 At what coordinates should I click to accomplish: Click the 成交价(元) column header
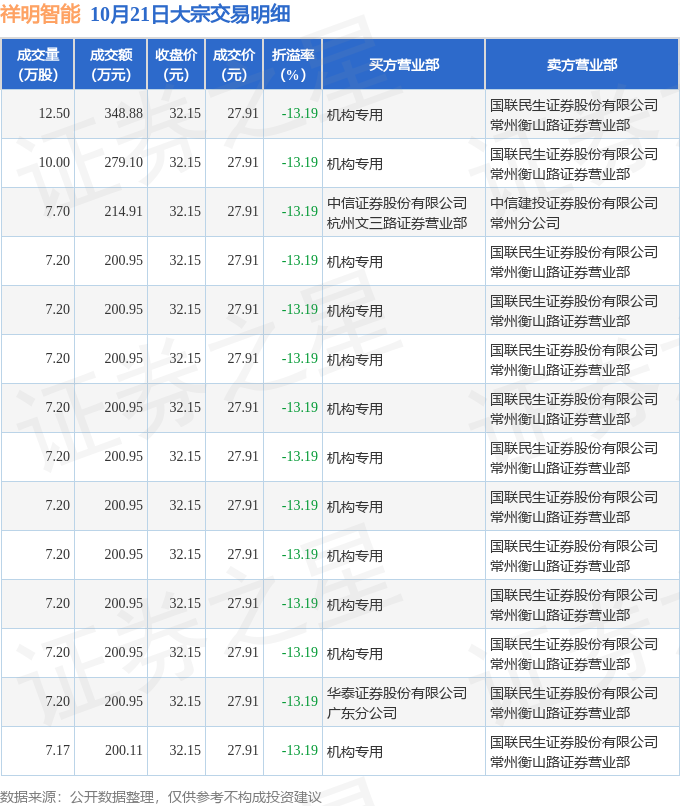tap(234, 65)
